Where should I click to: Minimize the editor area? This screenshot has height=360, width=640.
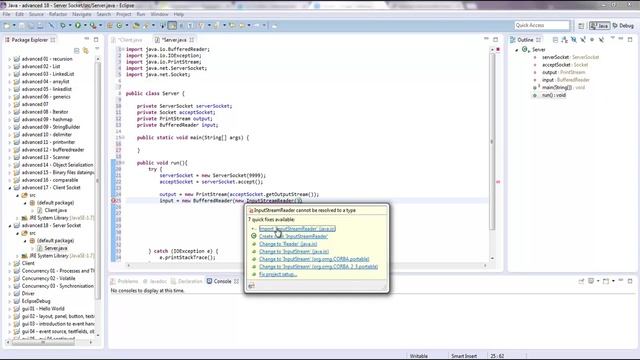coord(486,39)
